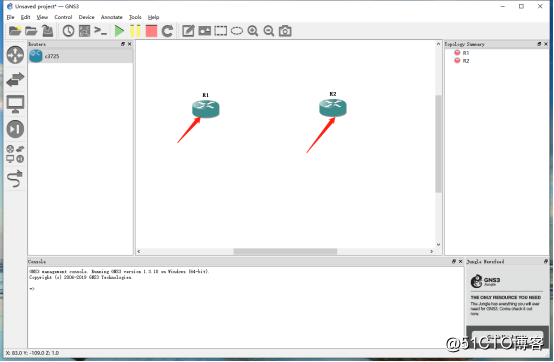Open the File menu
The image size is (554, 362).
(11, 17)
